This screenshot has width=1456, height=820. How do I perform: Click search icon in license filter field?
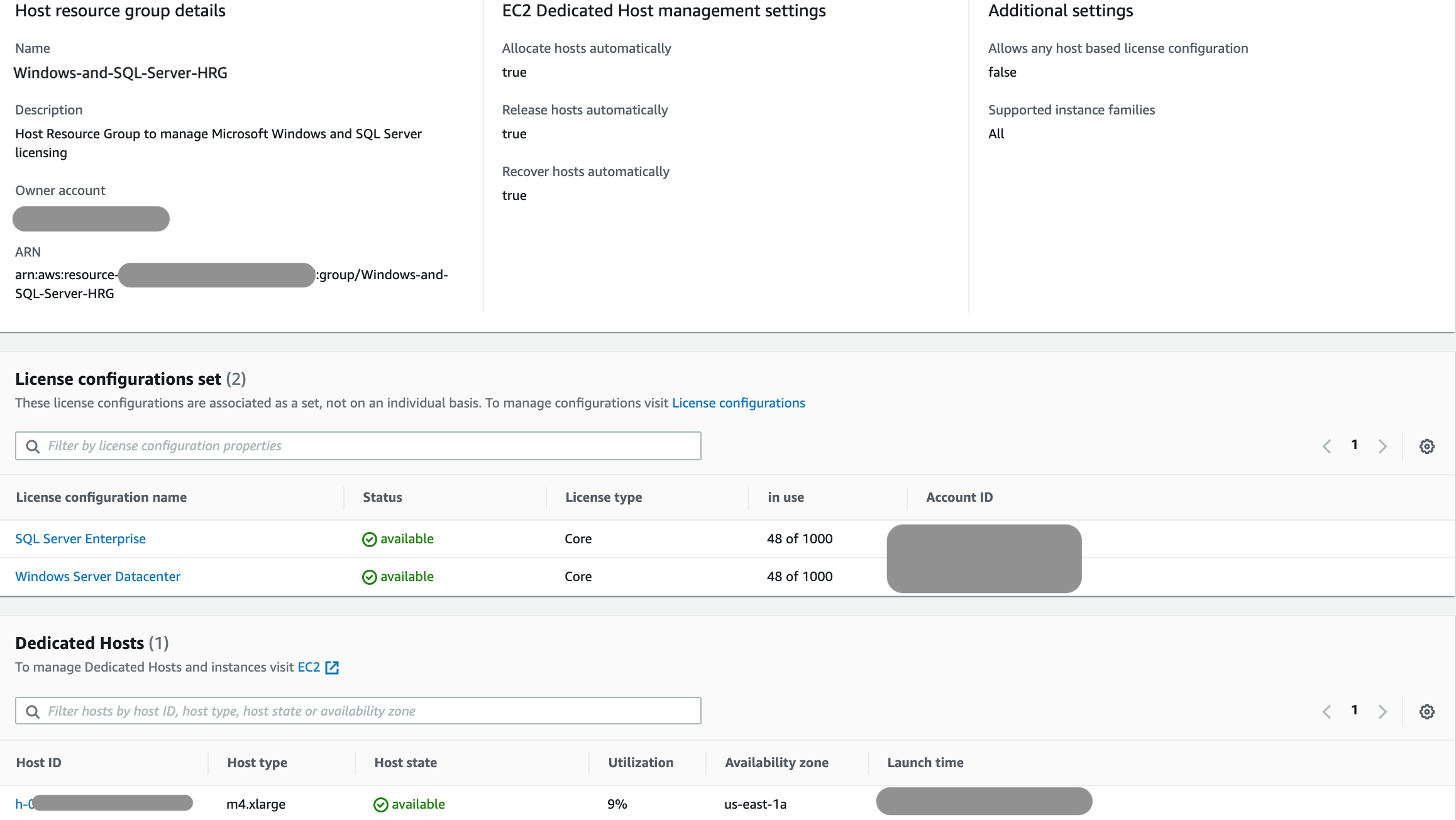click(33, 446)
